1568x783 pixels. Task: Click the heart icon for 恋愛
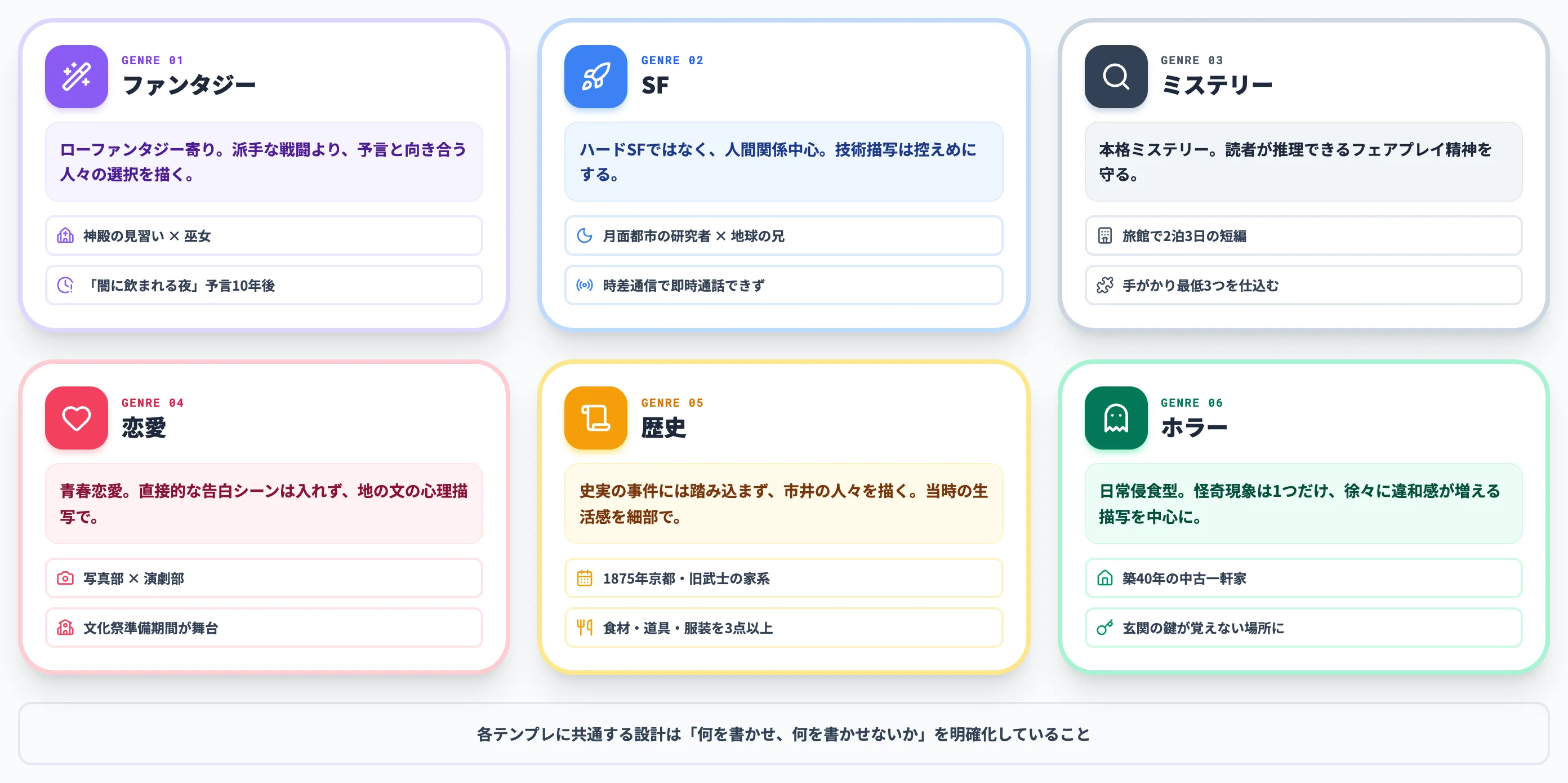point(76,419)
